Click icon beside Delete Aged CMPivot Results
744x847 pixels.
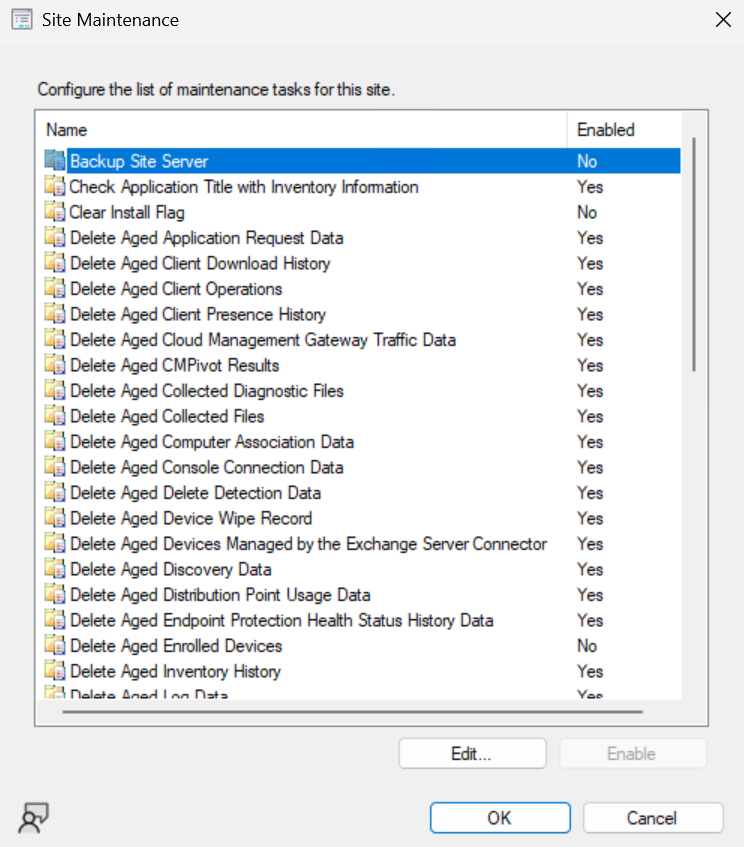point(55,365)
